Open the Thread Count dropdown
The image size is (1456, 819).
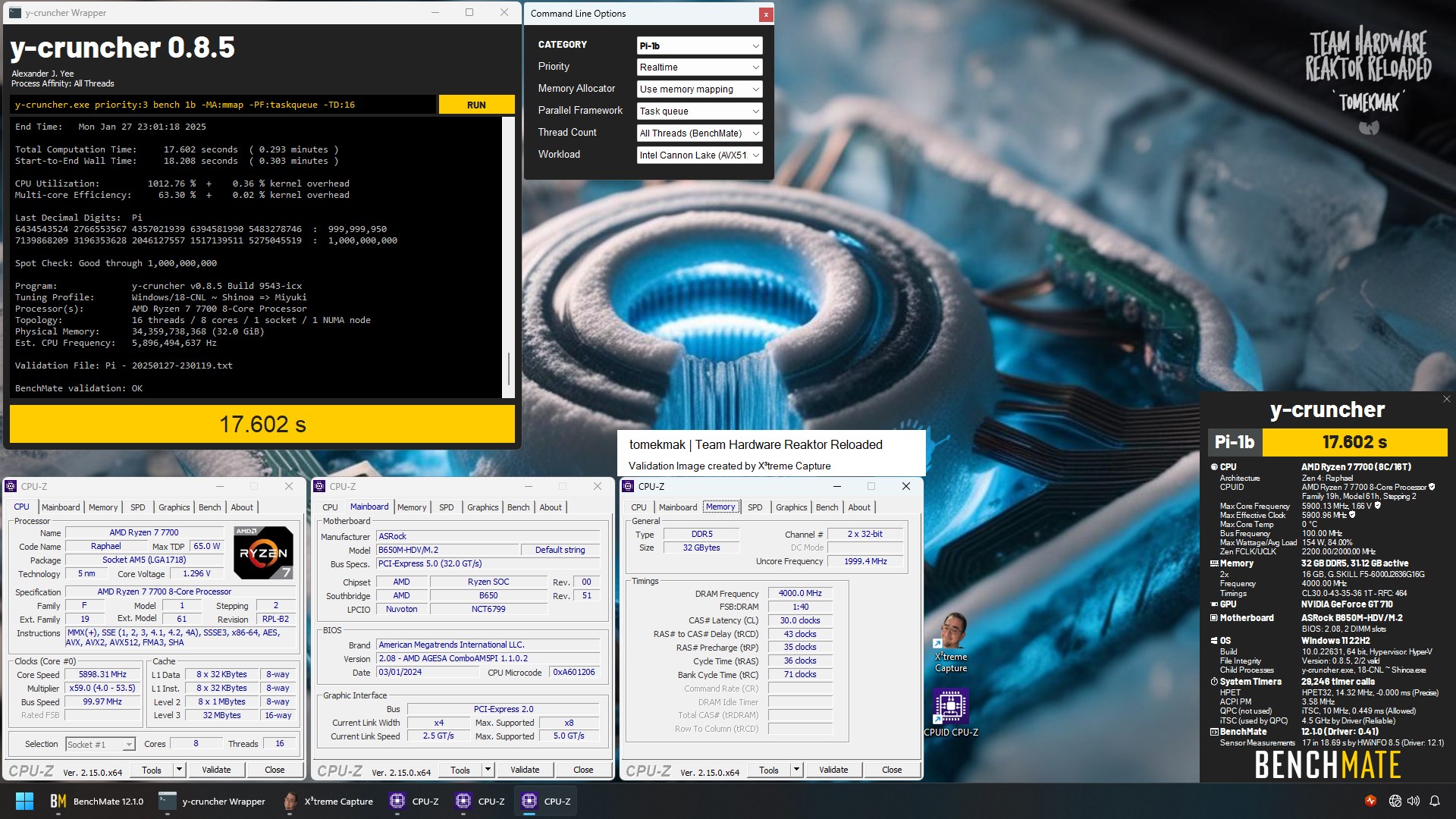tap(699, 133)
